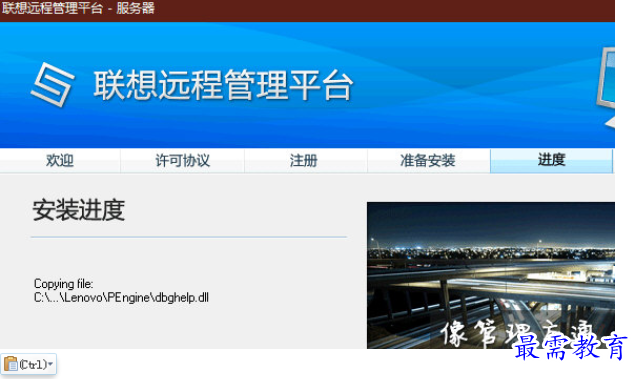
Task: Click the dbghelp.dll file path text
Action: tap(121, 297)
